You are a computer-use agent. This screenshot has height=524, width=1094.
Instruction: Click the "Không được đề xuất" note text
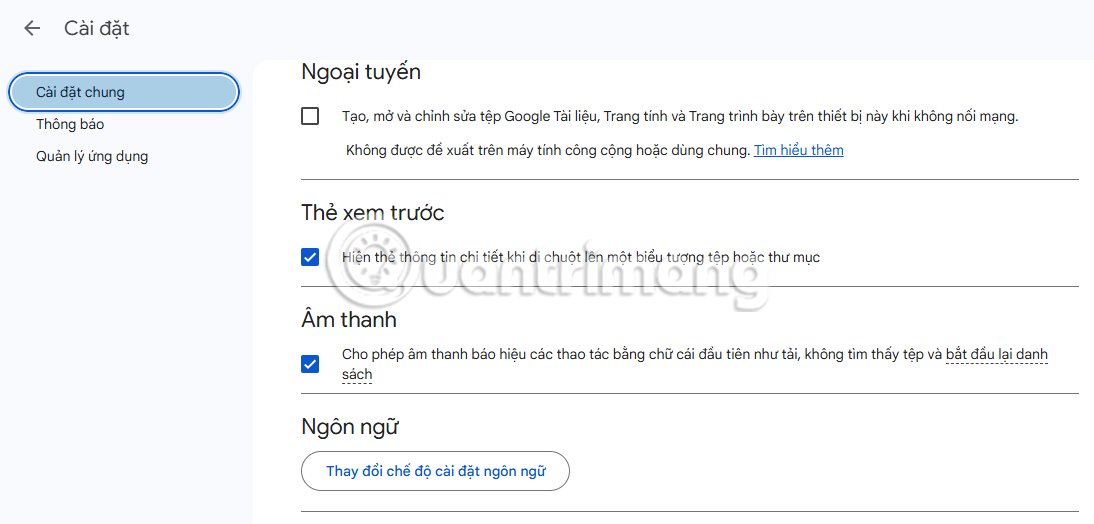547,150
